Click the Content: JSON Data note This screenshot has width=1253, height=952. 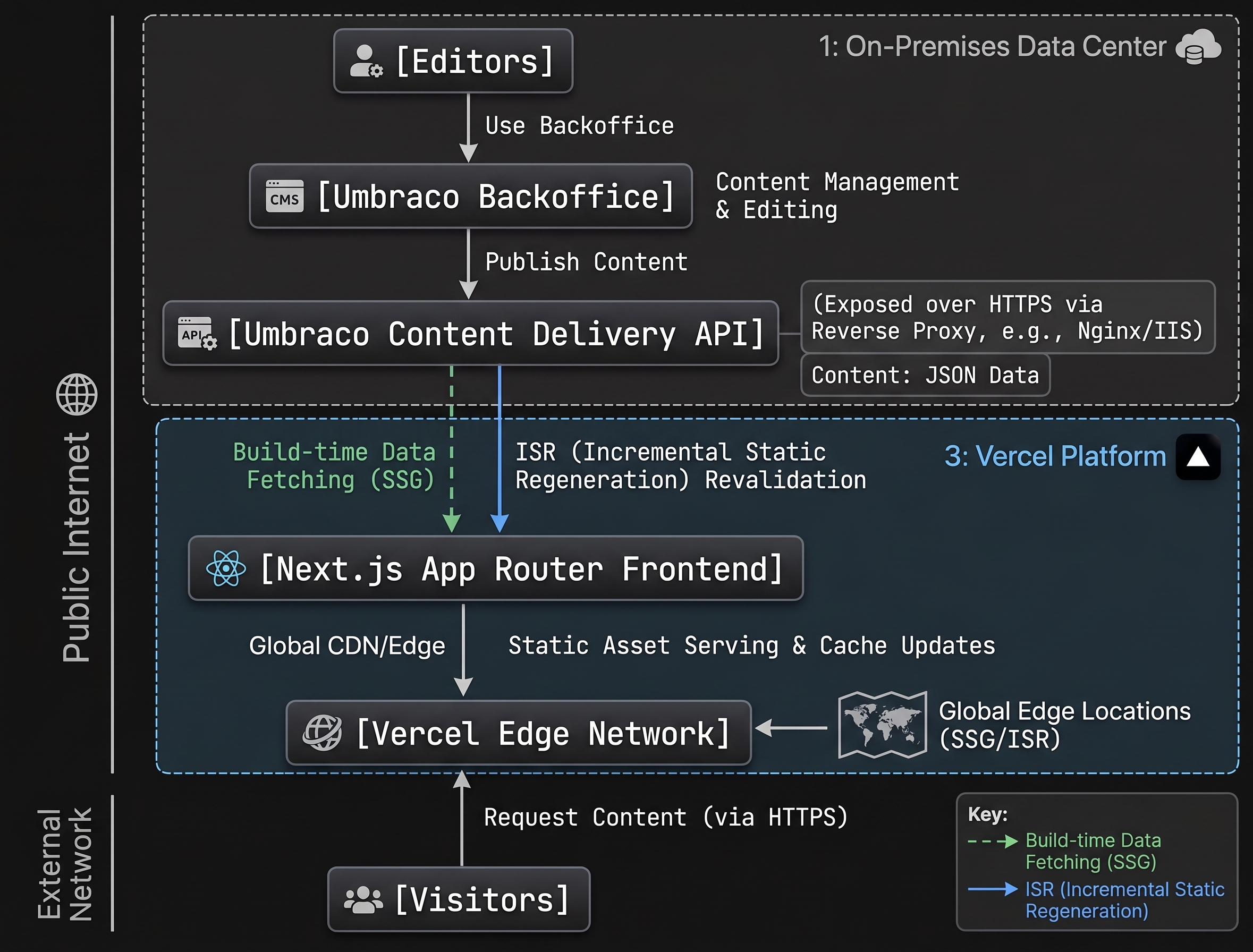[x=925, y=375]
